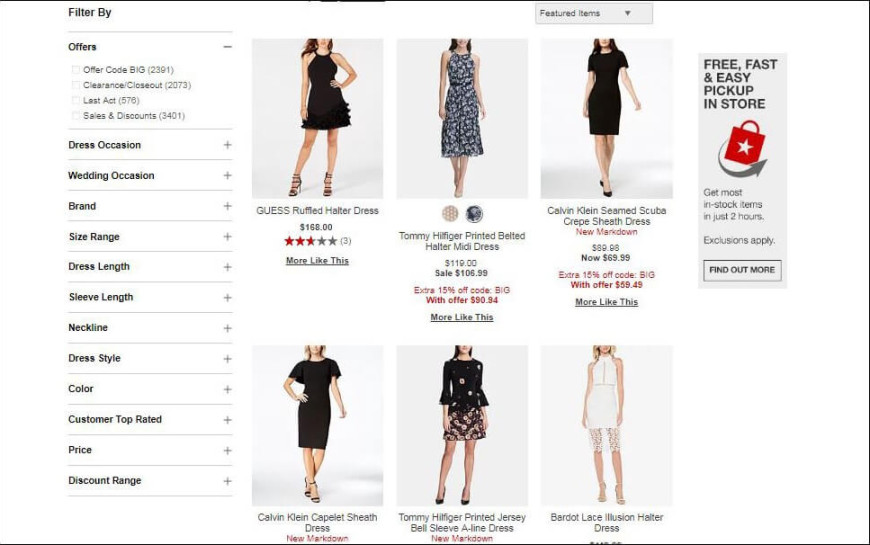Collapse the Offers filter section
This screenshot has height=545, width=870.
point(227,47)
